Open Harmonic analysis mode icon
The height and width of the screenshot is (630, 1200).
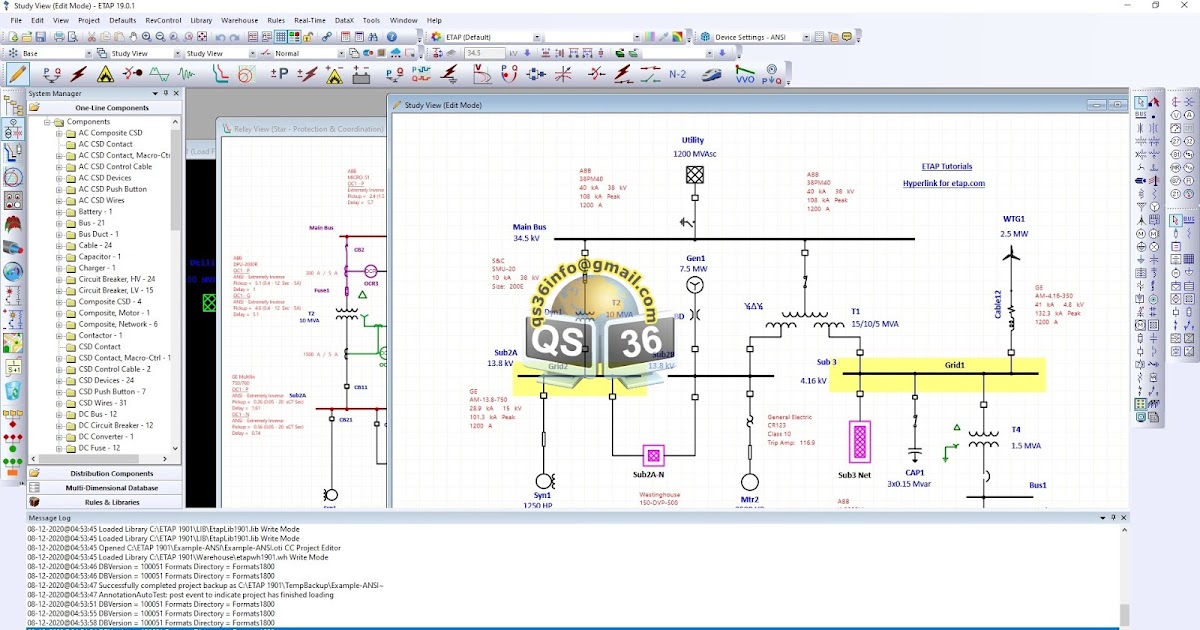[159, 74]
